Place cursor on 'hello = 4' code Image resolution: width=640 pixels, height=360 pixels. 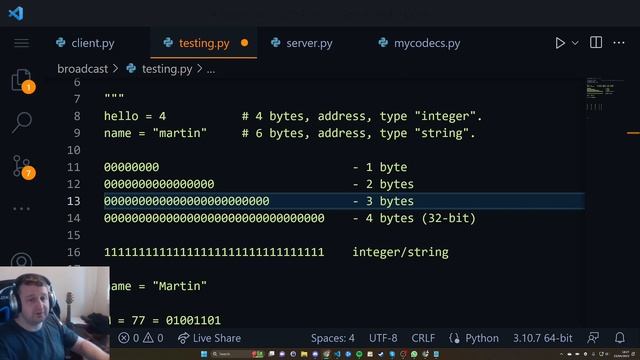click(x=135, y=116)
